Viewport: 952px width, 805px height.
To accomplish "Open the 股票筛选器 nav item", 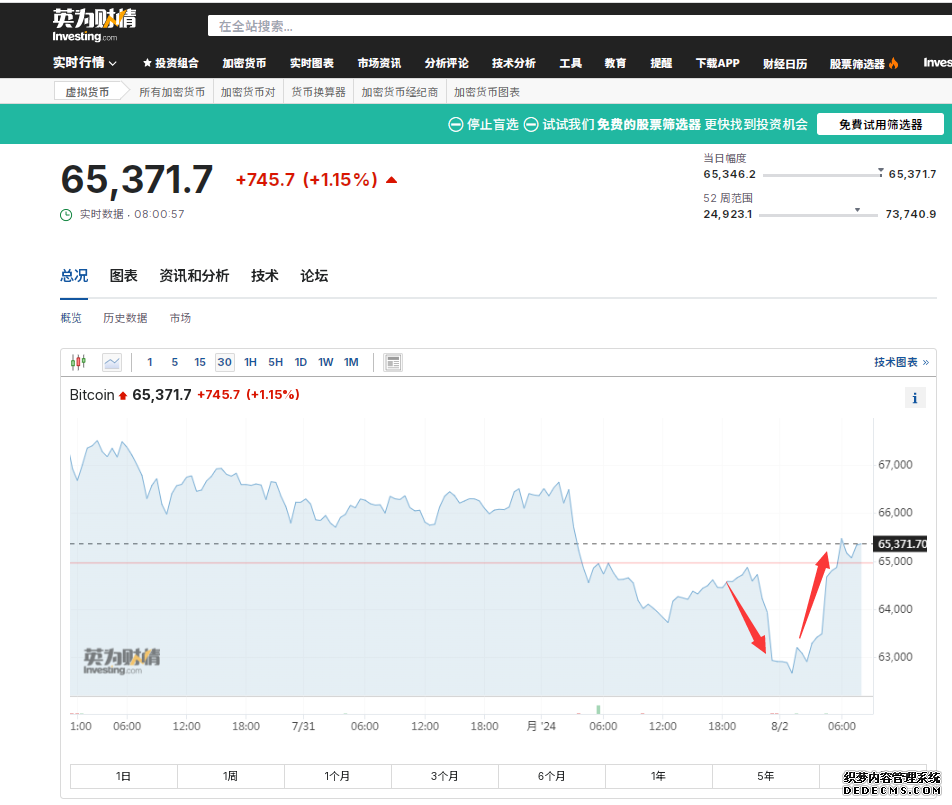I will coord(857,64).
